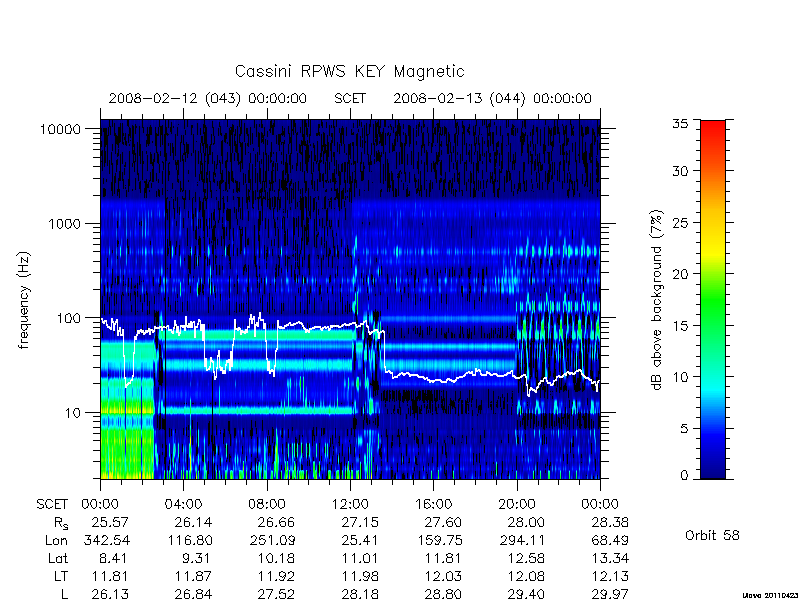Click the Lon value 342.54
The width and height of the screenshot is (800, 600).
(x=106, y=540)
